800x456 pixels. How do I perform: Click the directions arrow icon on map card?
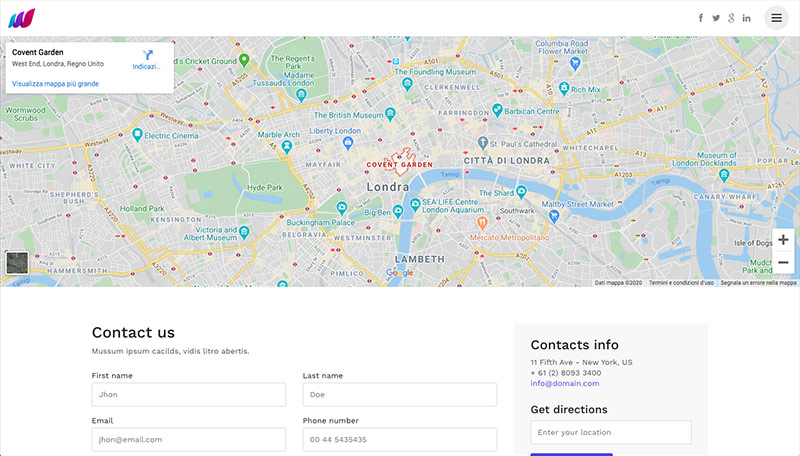point(147,54)
